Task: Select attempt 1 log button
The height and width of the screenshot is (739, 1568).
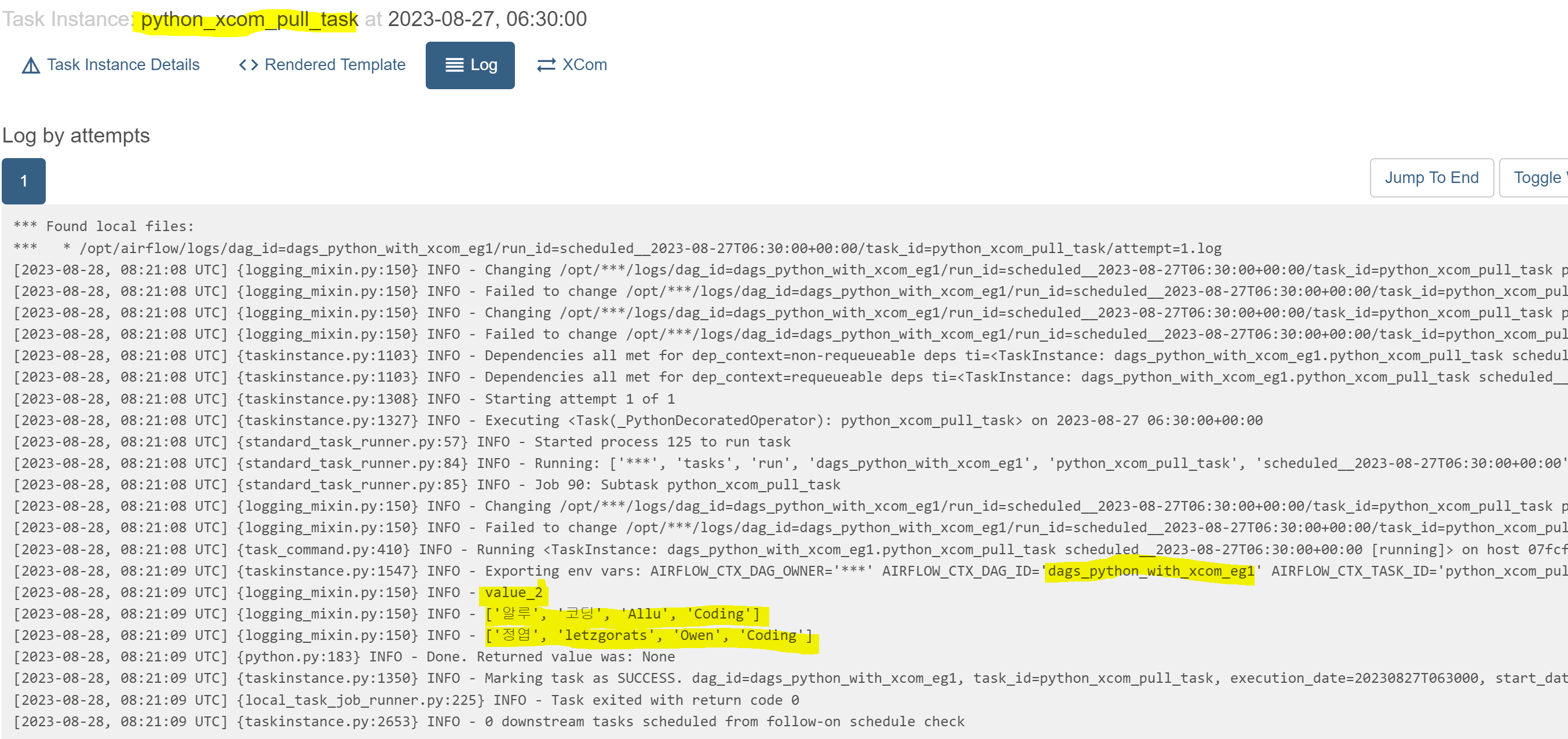Action: click(x=24, y=181)
